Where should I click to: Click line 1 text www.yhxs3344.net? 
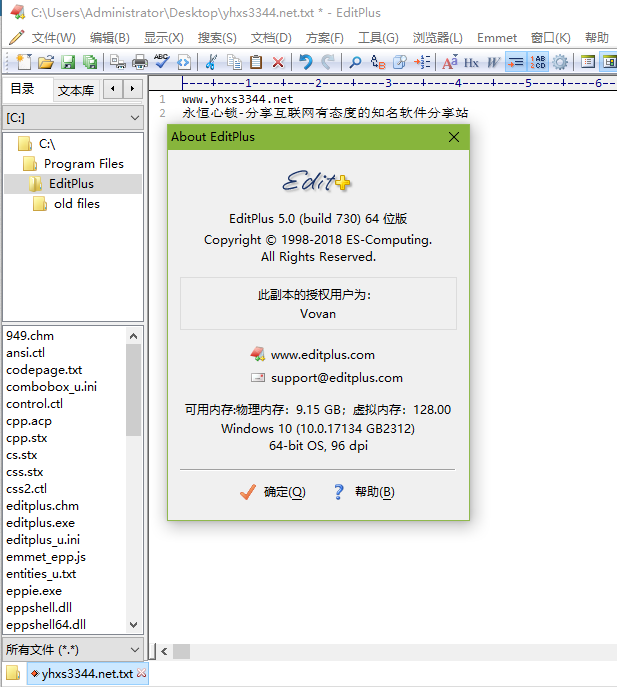pos(238,99)
